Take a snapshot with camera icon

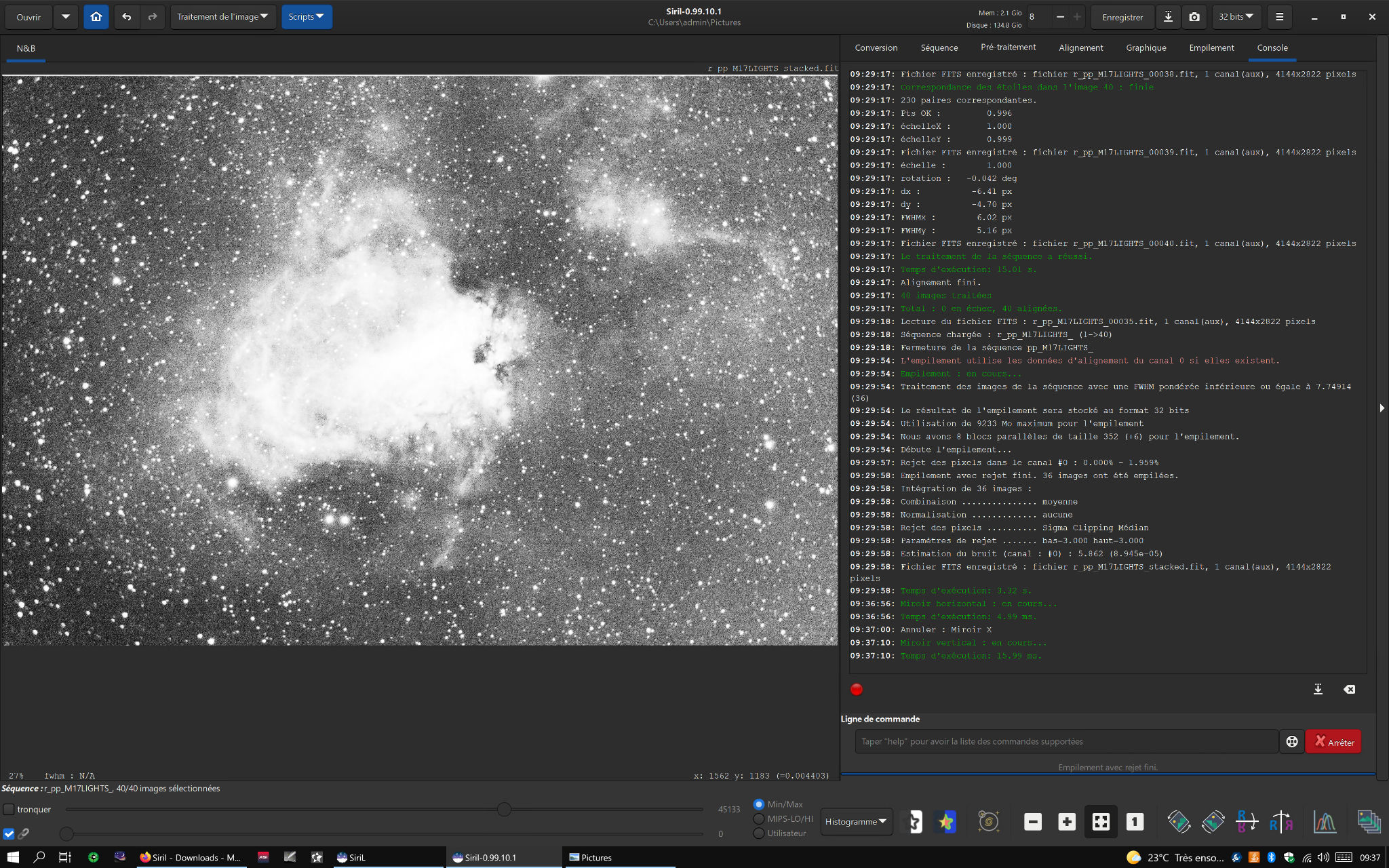pos(1194,17)
